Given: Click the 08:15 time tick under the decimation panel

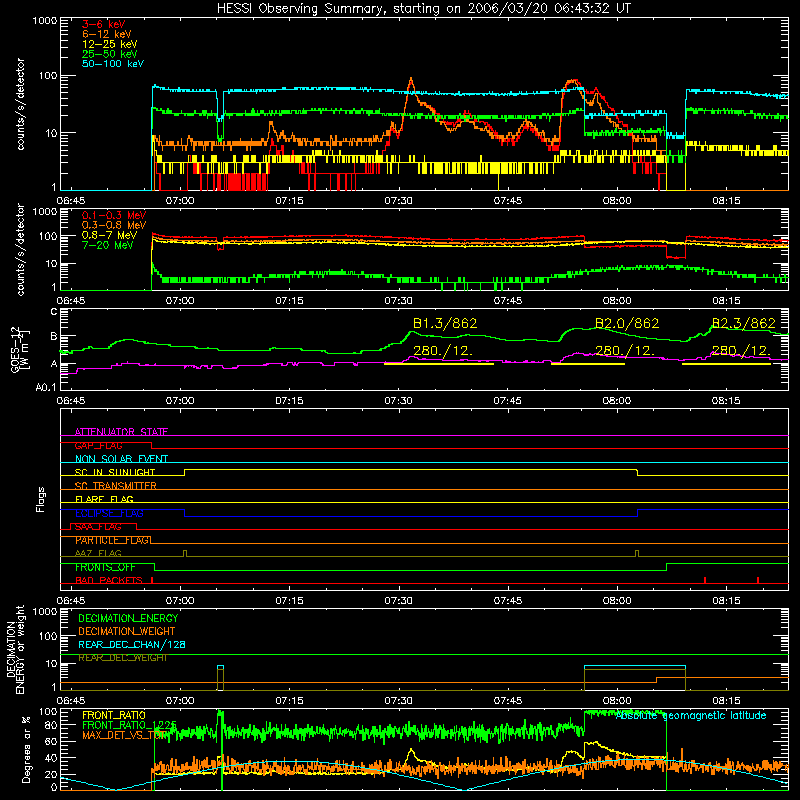Looking at the screenshot, I should [x=726, y=701].
